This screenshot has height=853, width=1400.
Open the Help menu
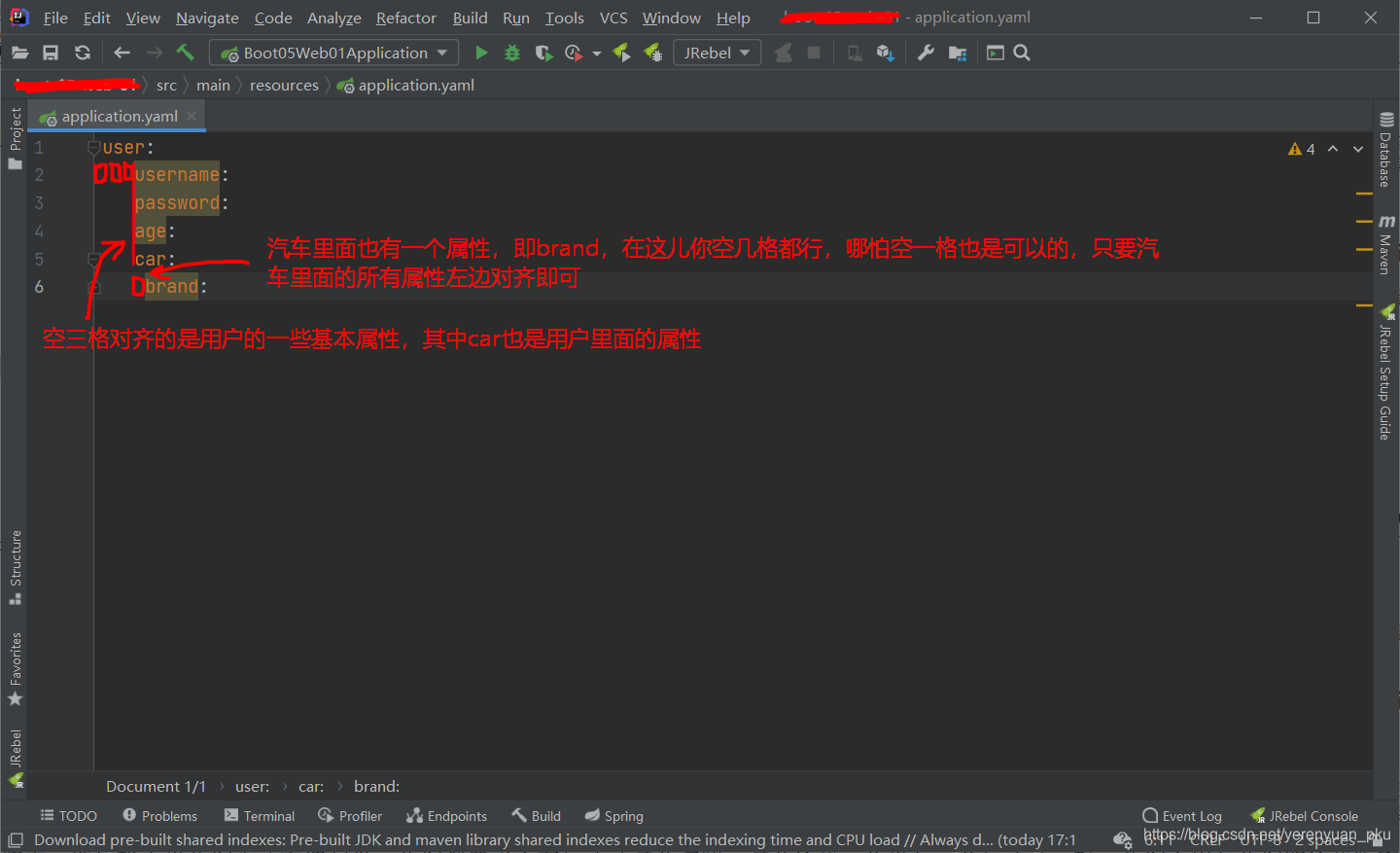tap(733, 18)
